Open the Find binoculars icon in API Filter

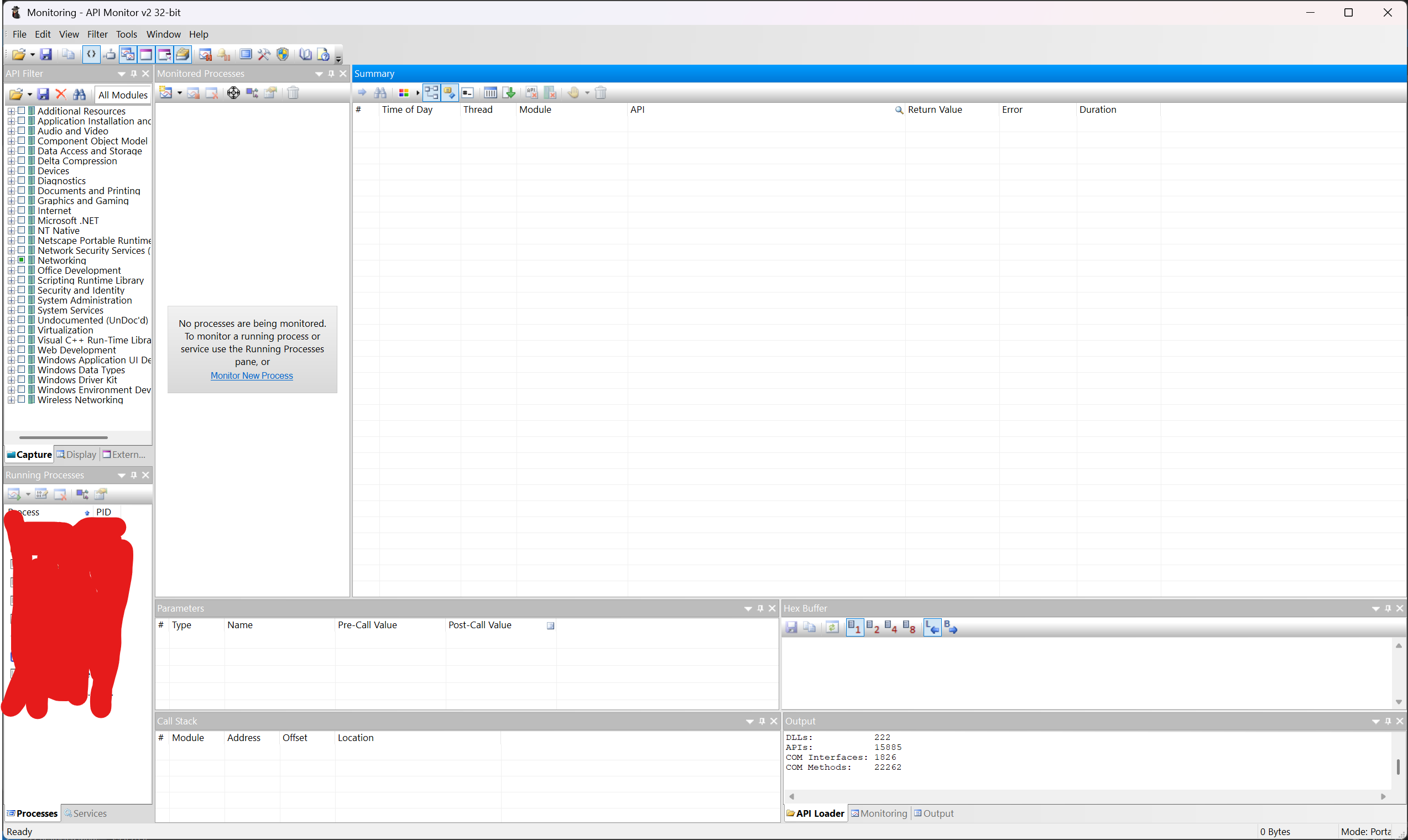(x=80, y=94)
